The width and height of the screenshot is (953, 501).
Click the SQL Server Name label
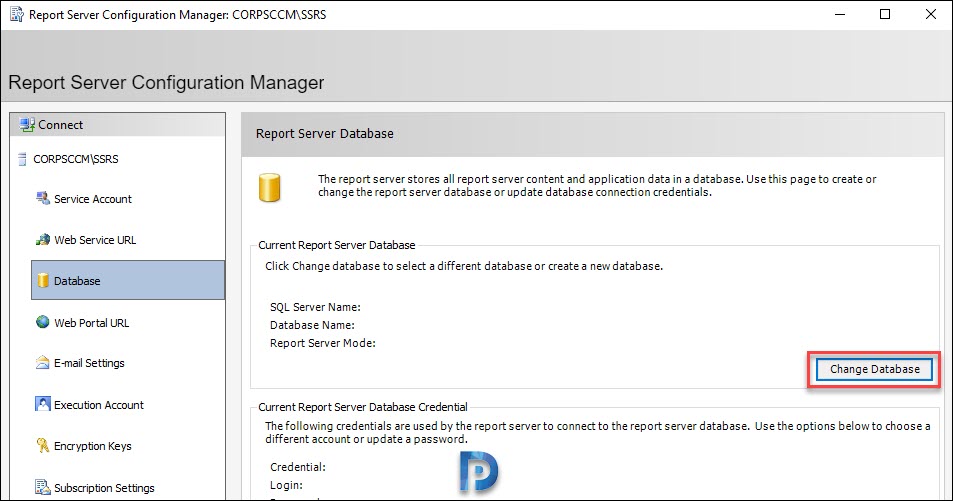click(x=315, y=307)
